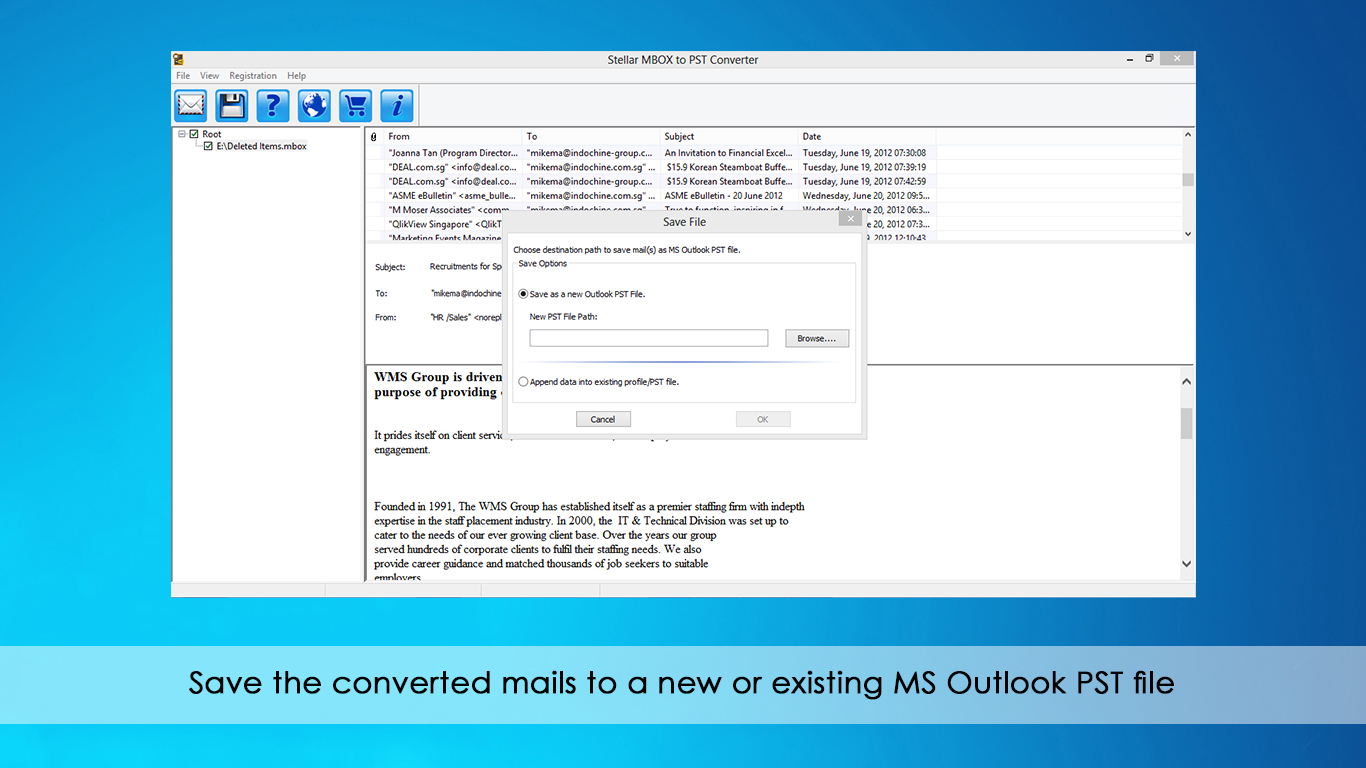This screenshot has height=768, width=1366.
Task: Click the globe update toolbar icon
Action: coord(314,105)
